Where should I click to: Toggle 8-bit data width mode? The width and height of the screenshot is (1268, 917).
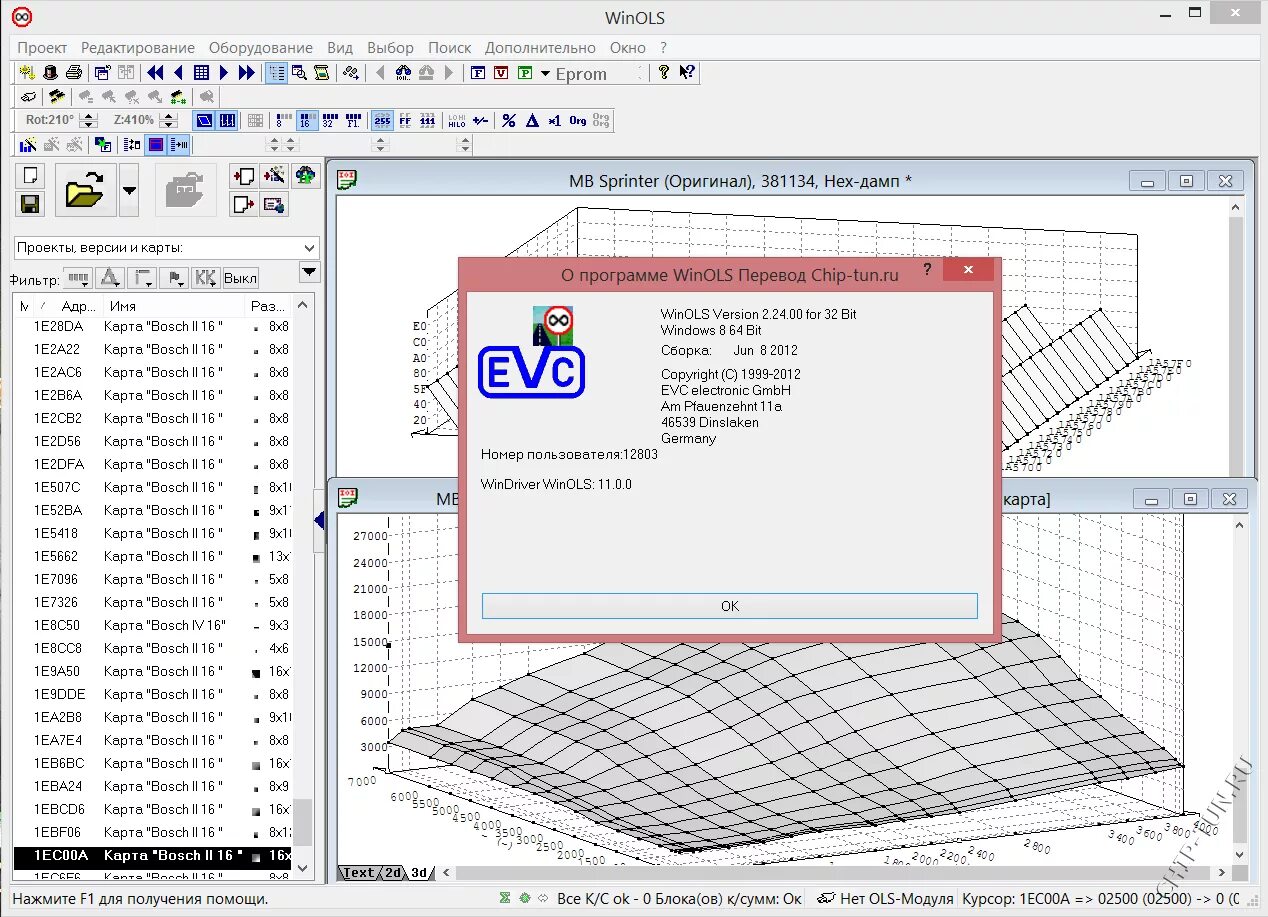[x=284, y=120]
